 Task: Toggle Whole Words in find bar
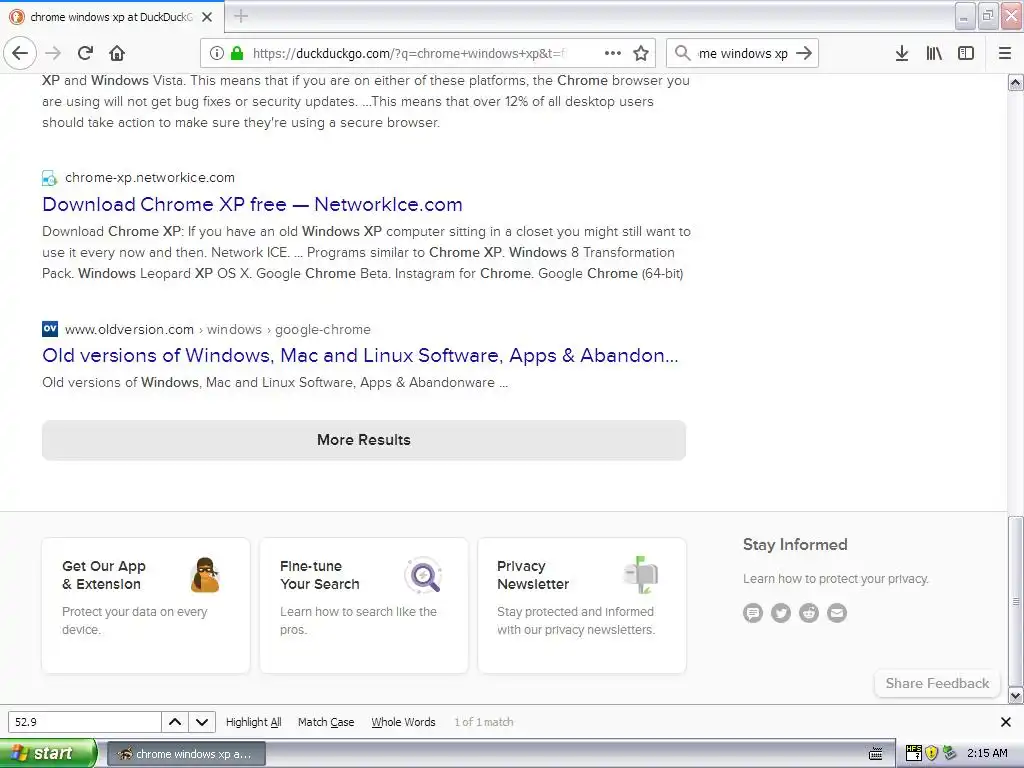click(x=403, y=722)
